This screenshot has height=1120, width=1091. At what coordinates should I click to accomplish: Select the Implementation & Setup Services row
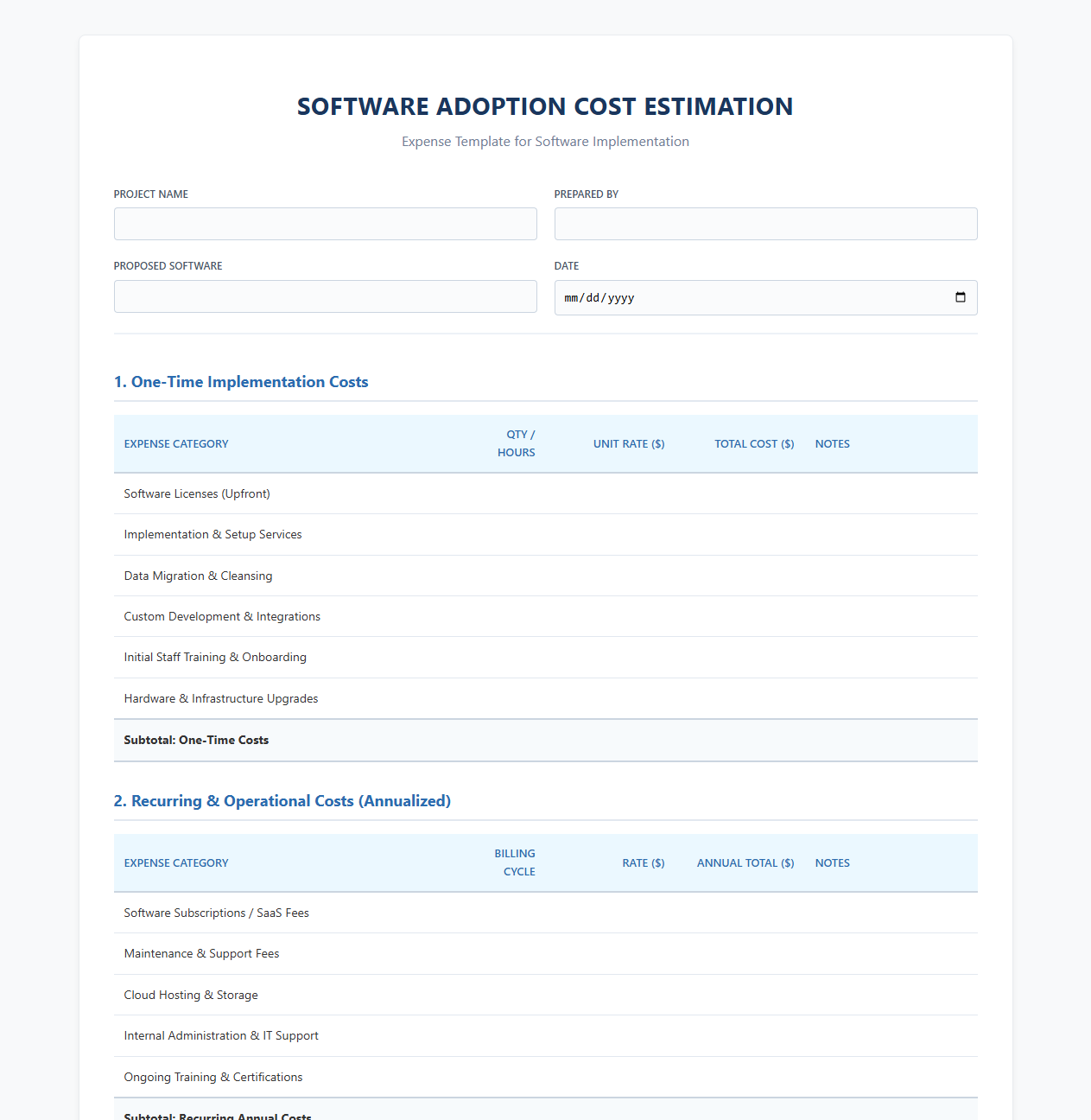[x=546, y=535]
